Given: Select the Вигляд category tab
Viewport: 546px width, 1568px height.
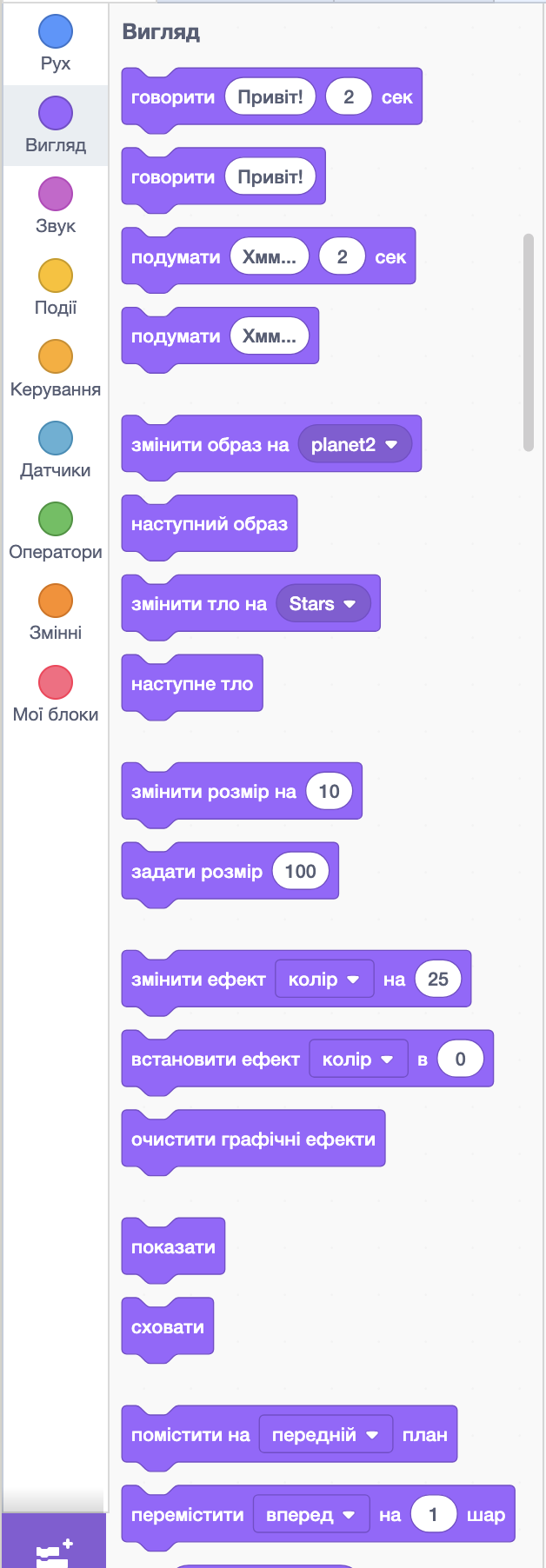Looking at the screenshot, I should click(x=56, y=125).
